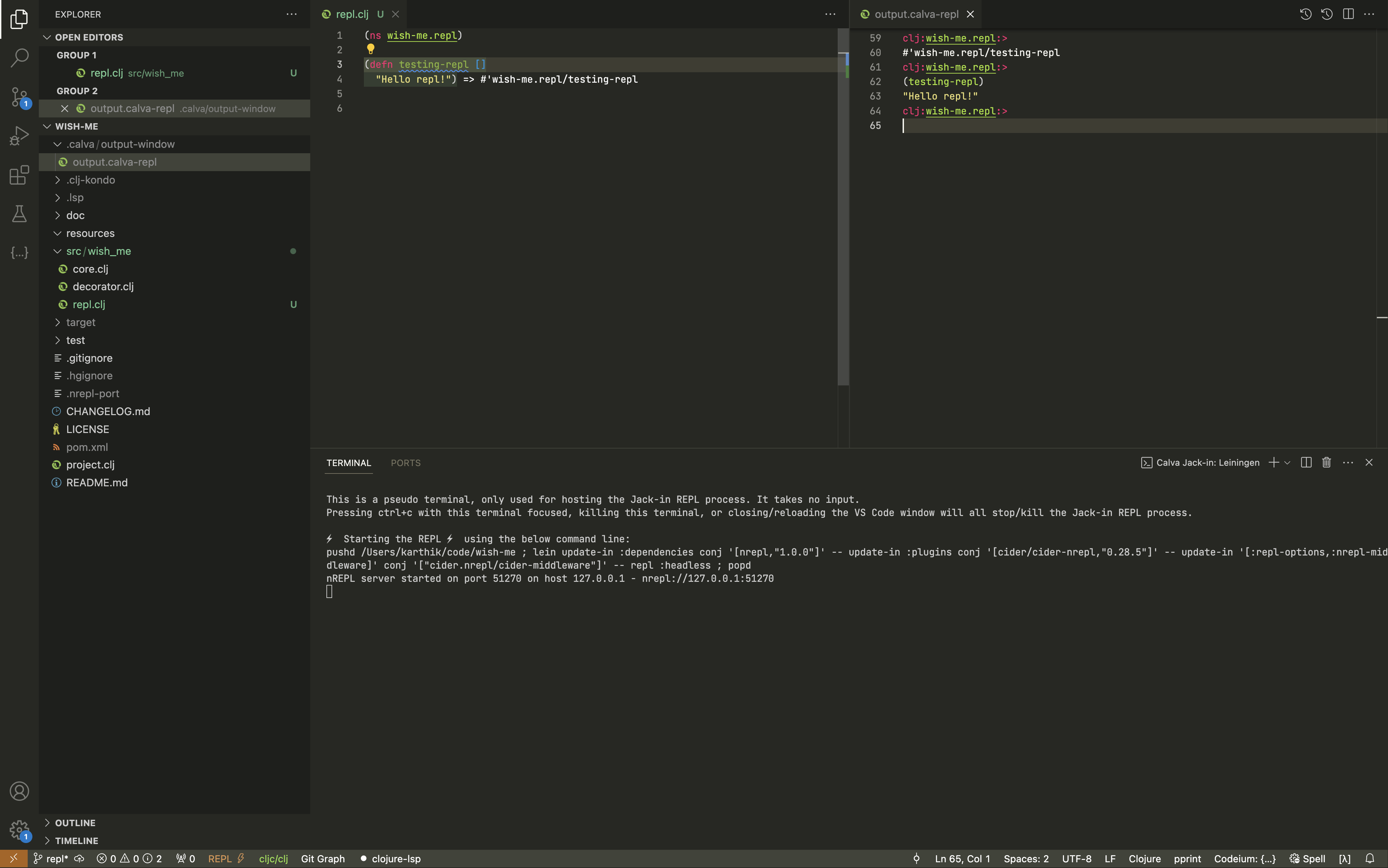This screenshot has width=1388, height=868.
Task: Expand the OUTLINE section
Action: (x=47, y=823)
